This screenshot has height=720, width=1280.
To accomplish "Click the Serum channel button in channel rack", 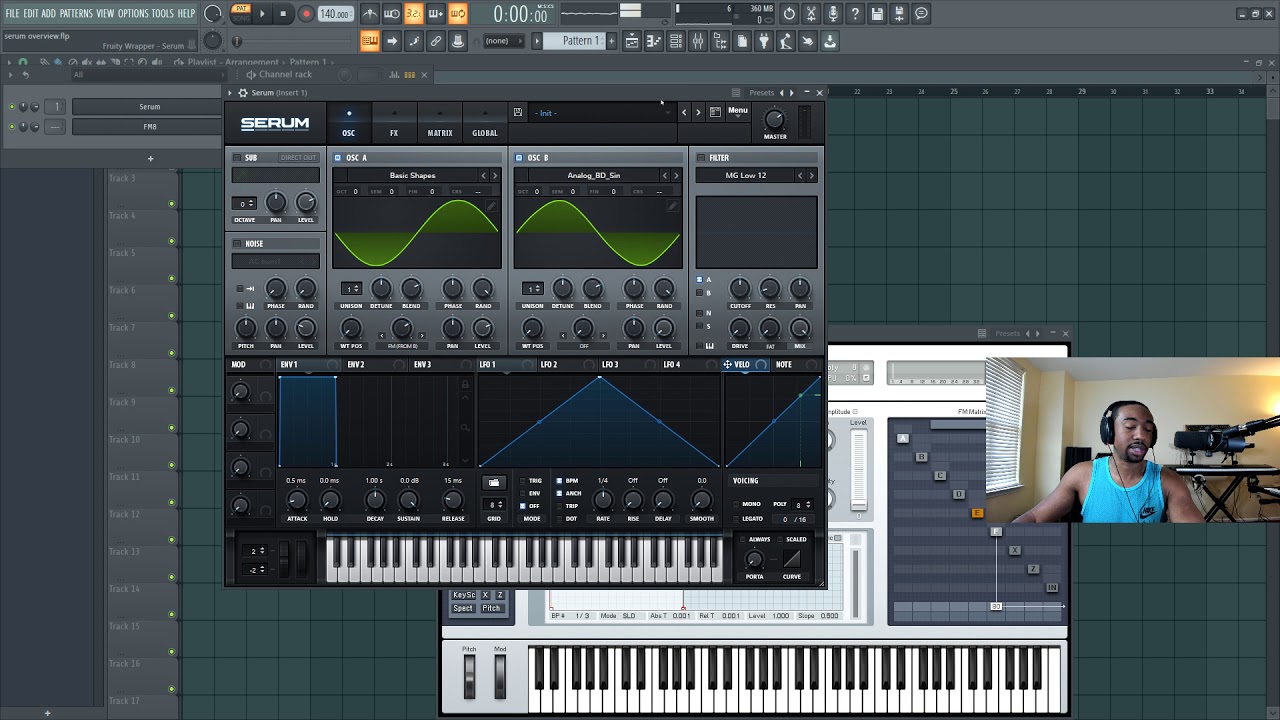I will (149, 107).
